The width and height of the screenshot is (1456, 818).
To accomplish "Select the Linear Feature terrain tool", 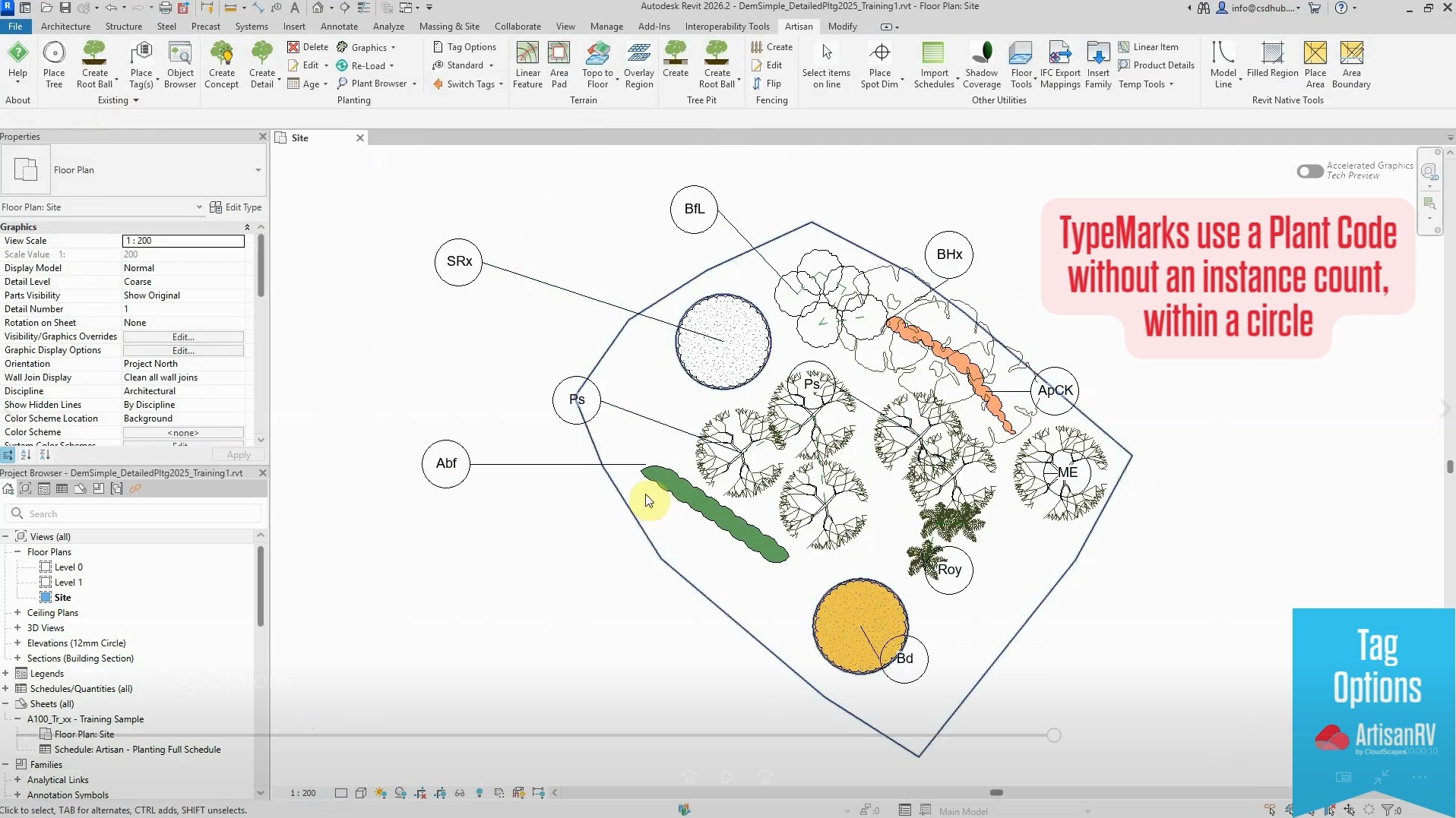I will tap(527, 55).
